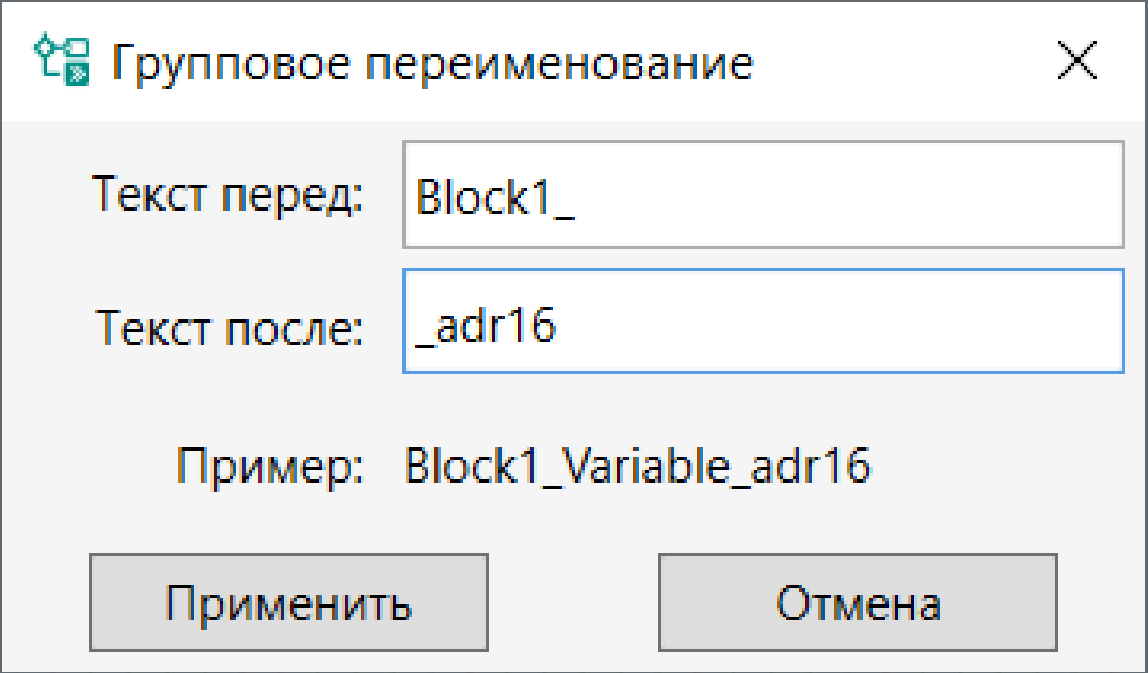Click the Текст перед: label
1148x673 pixels.
tap(227, 195)
